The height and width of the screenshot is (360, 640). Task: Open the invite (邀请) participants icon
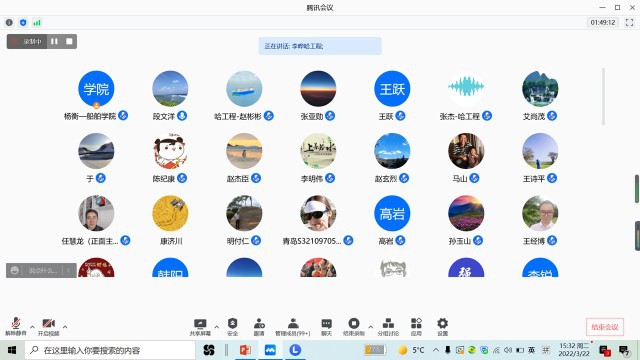coord(259,327)
